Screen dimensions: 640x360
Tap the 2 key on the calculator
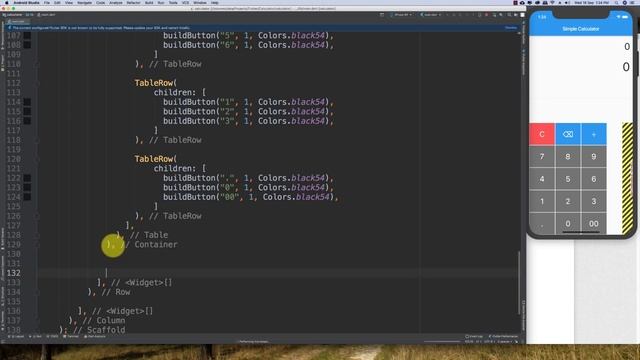click(568, 201)
